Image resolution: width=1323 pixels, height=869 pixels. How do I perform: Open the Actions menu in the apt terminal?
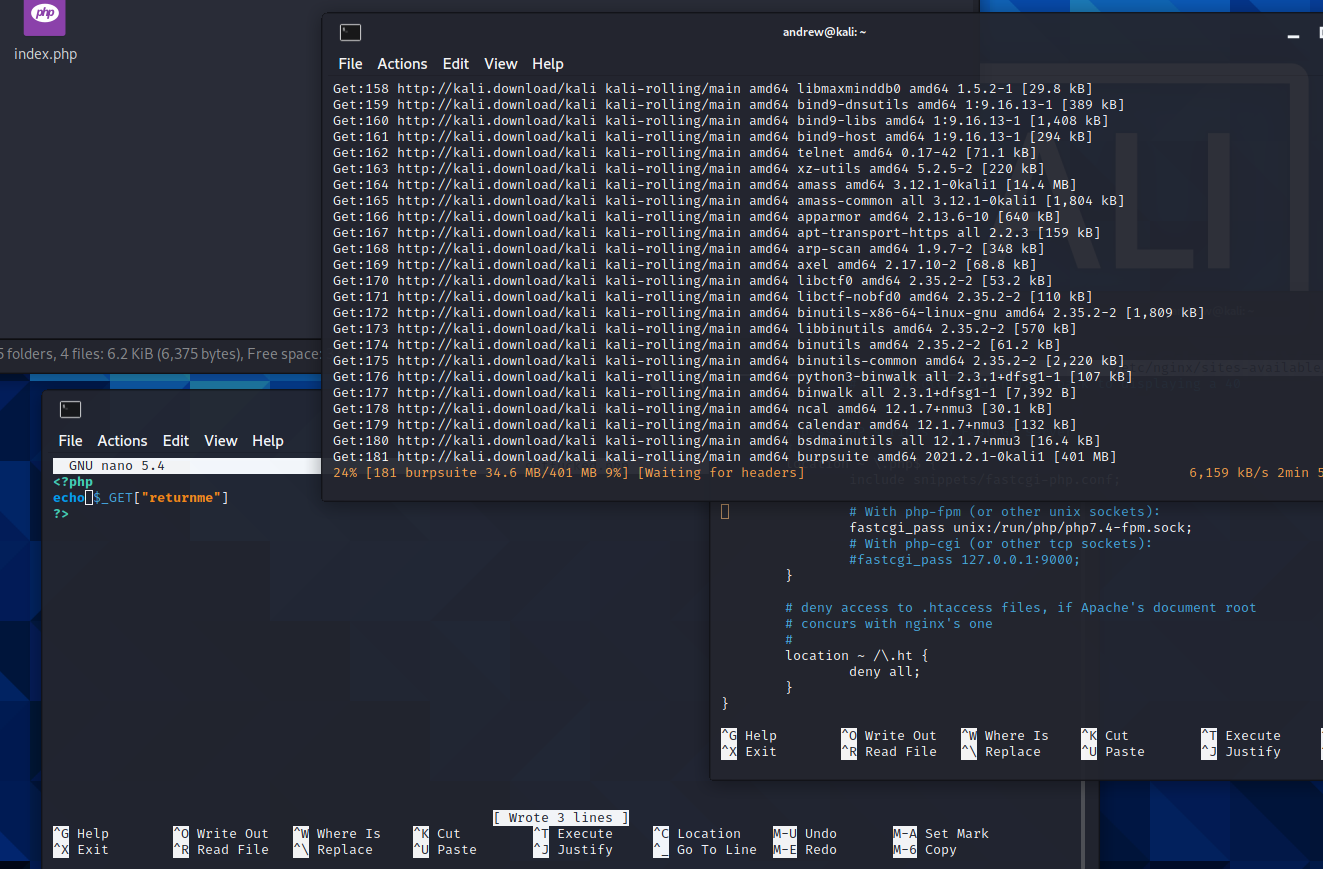click(x=402, y=63)
